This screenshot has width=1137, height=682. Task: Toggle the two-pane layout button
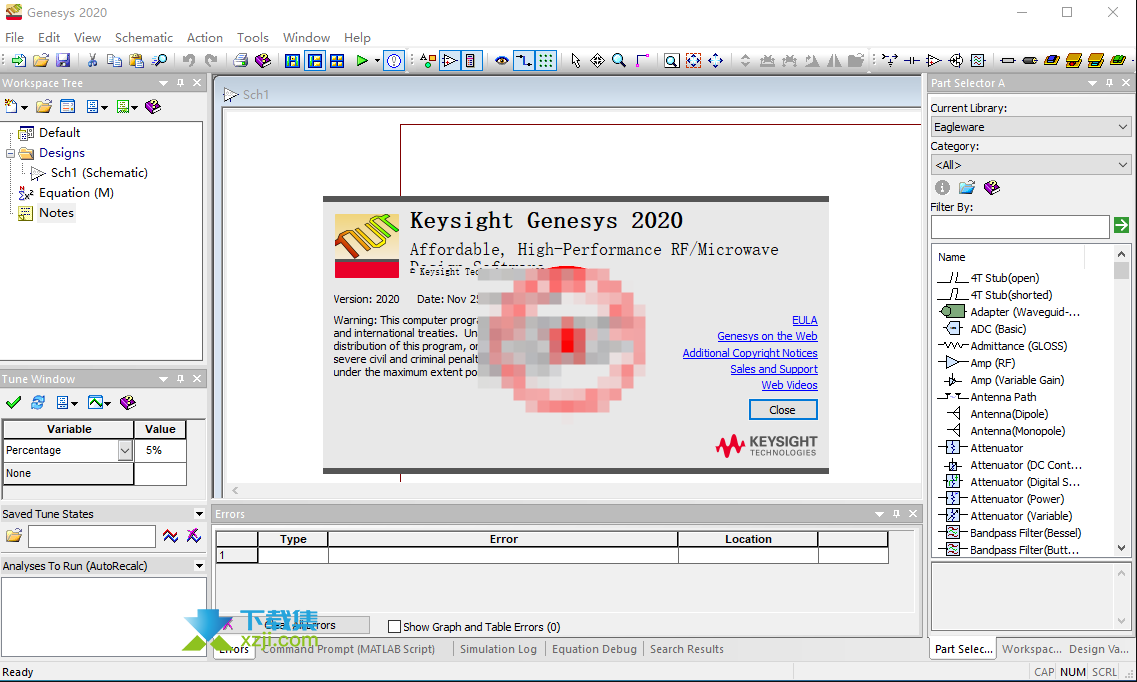[x=315, y=61]
